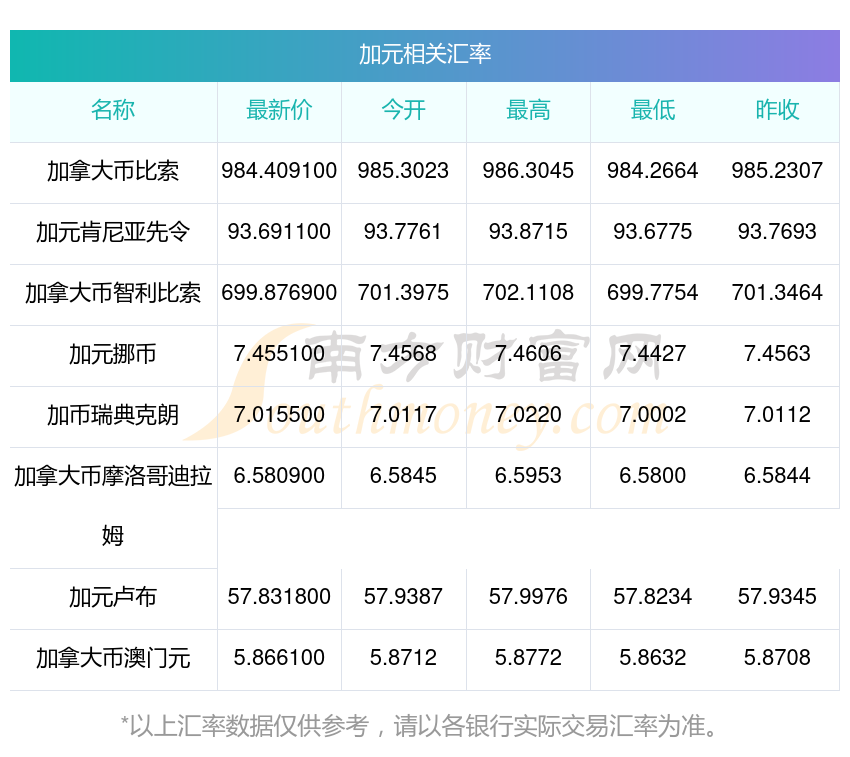Click opening value 985.3023
The image size is (850, 757).
(x=403, y=171)
